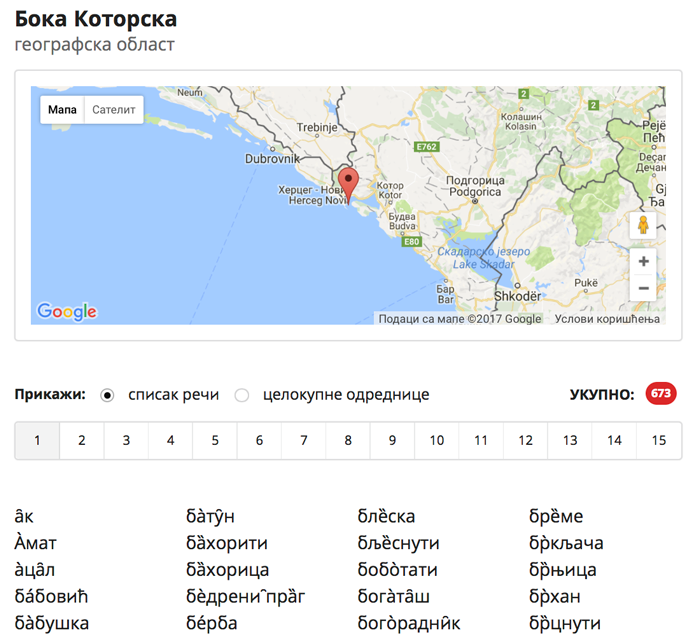
Task: Open Street View pegman icon
Action: click(x=643, y=225)
